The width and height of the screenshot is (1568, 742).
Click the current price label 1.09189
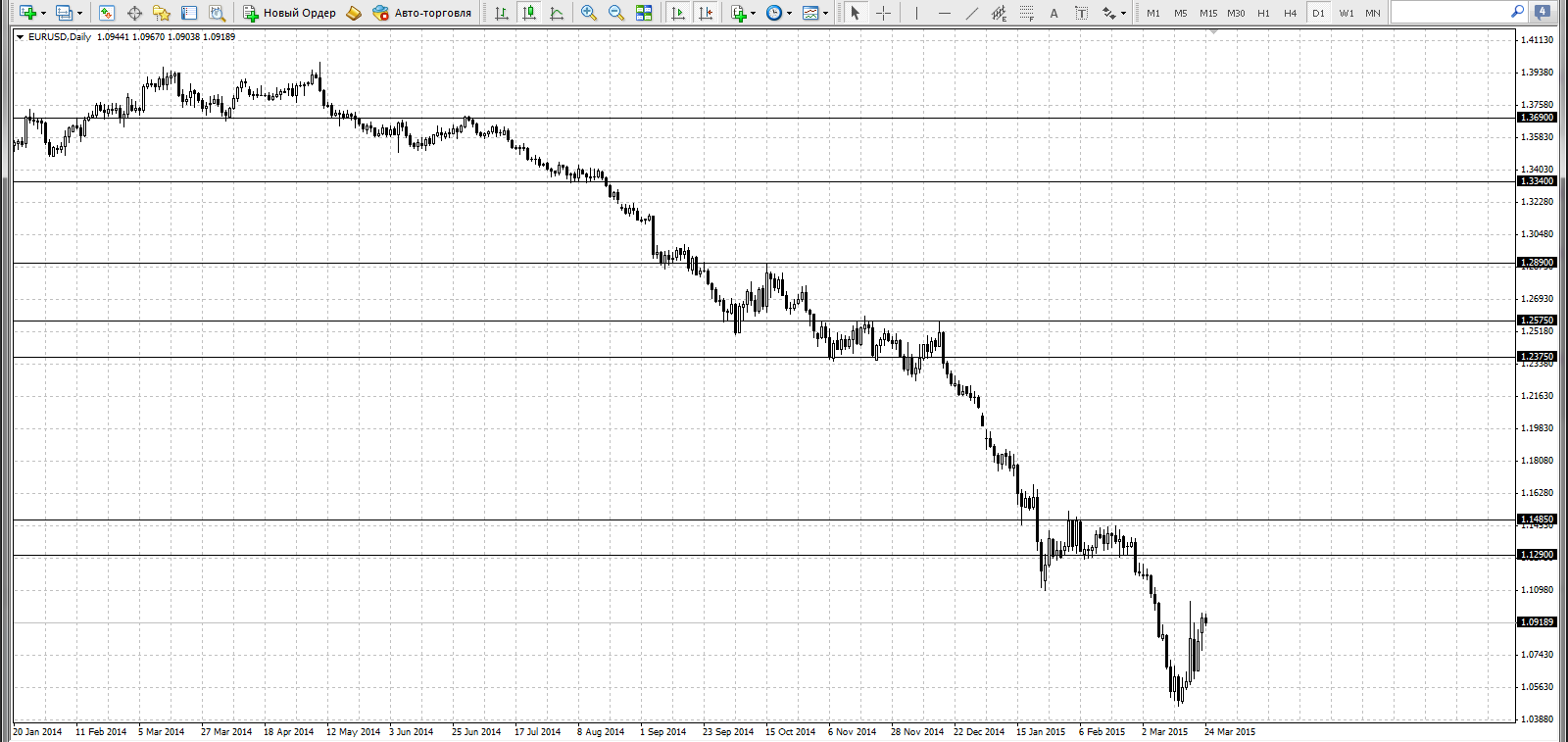(1536, 622)
